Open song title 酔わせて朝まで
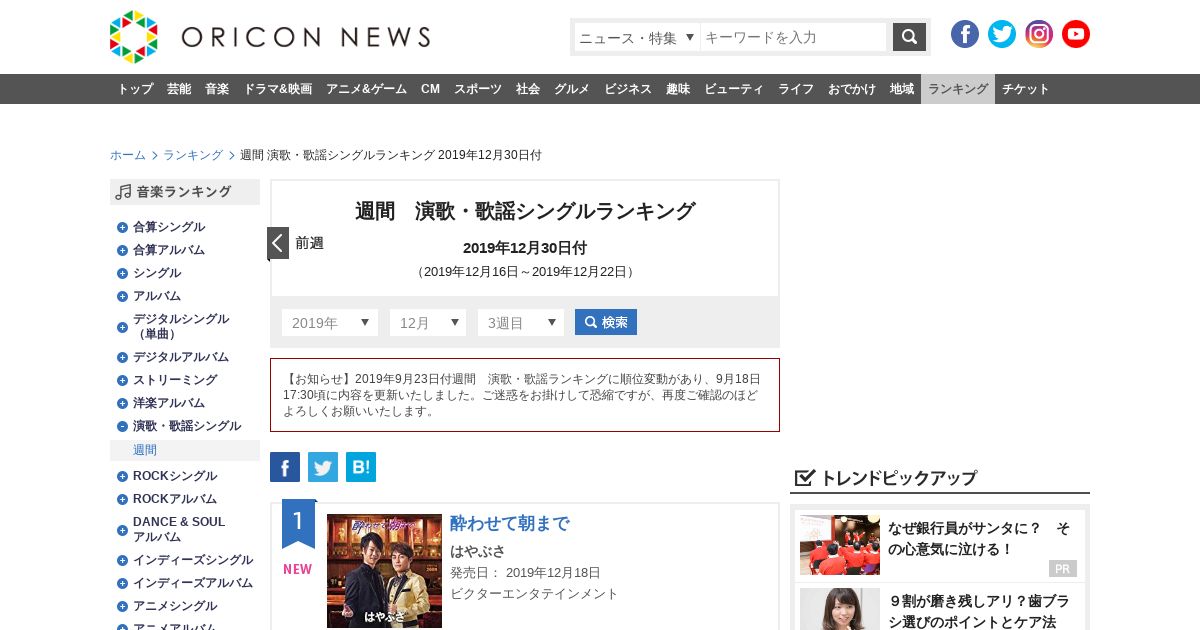The width and height of the screenshot is (1200, 630). pyautogui.click(x=510, y=523)
